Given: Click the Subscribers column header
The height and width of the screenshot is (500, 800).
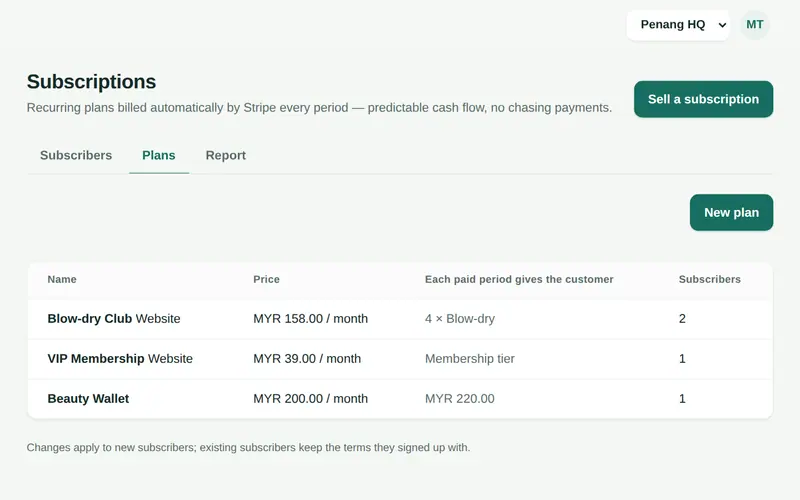Looking at the screenshot, I should coord(710,279).
